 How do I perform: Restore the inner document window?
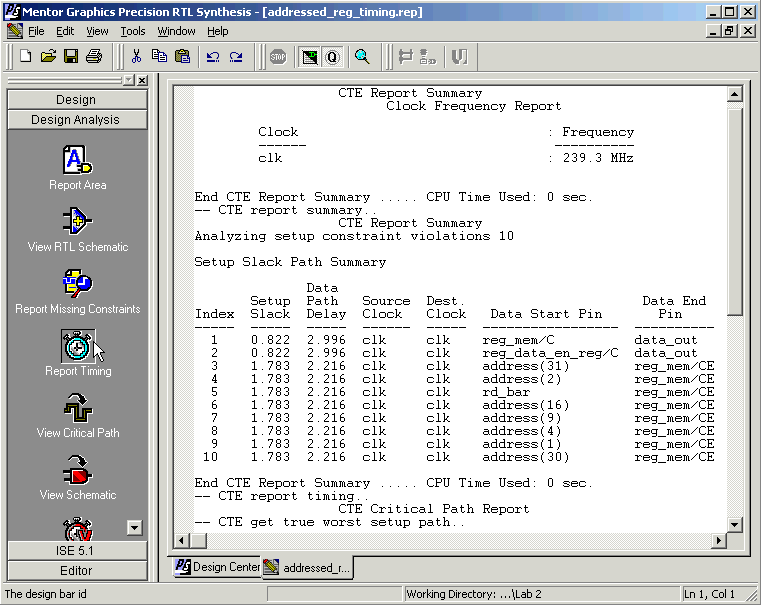tap(729, 31)
